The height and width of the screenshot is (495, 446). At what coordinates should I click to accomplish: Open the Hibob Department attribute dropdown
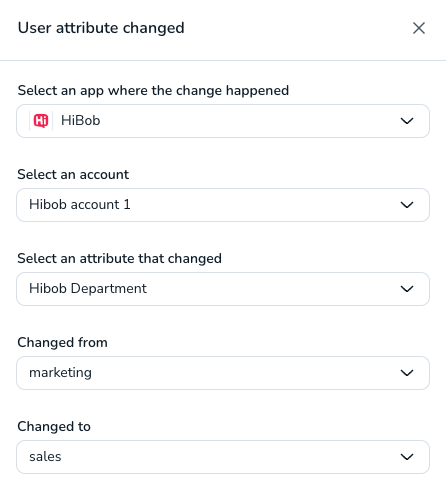pyautogui.click(x=223, y=289)
